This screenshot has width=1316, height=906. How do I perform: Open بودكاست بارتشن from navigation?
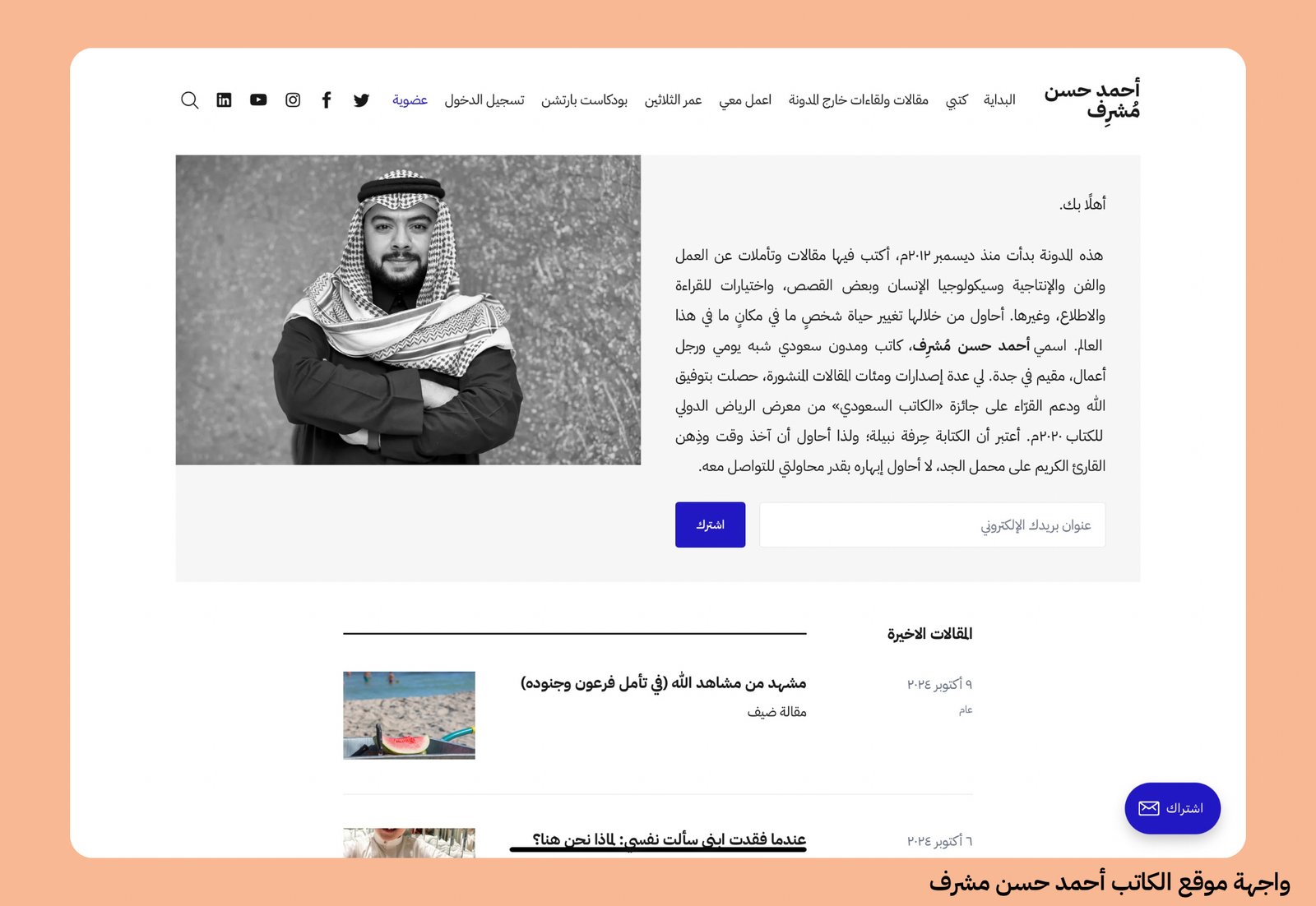584,100
